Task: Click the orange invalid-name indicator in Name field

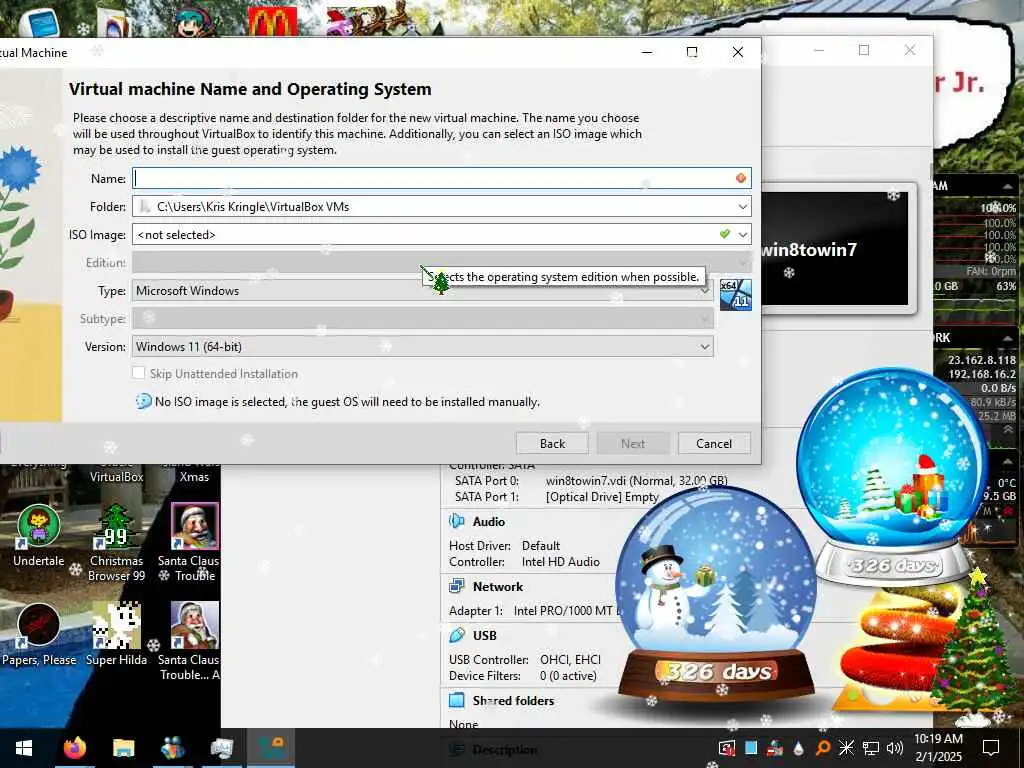Action: [741, 178]
